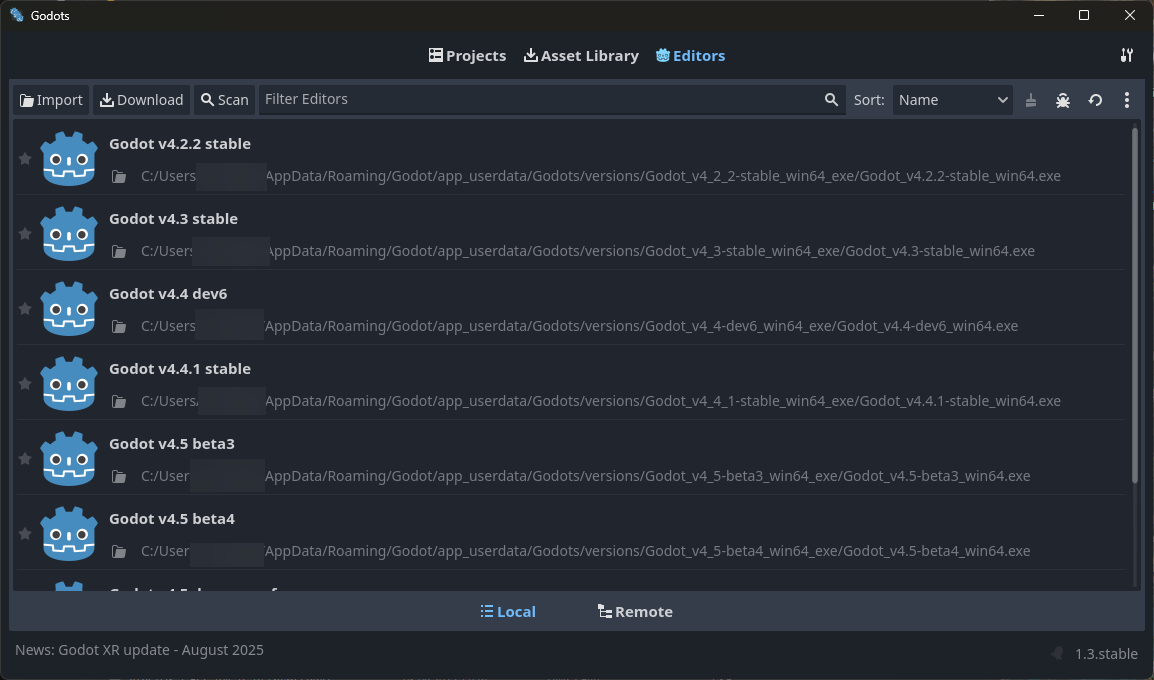Expand the Sort by Name dropdown
The image size is (1154, 680).
[952, 100]
